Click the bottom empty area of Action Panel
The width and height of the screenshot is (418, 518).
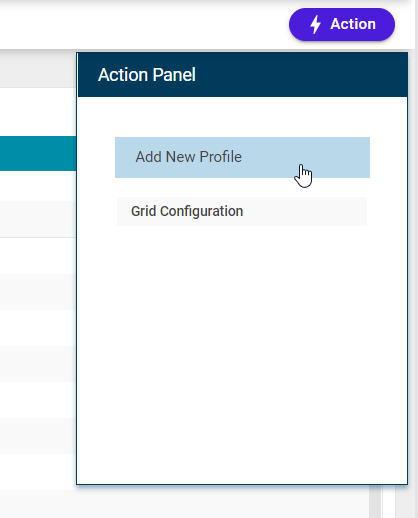pos(242,433)
